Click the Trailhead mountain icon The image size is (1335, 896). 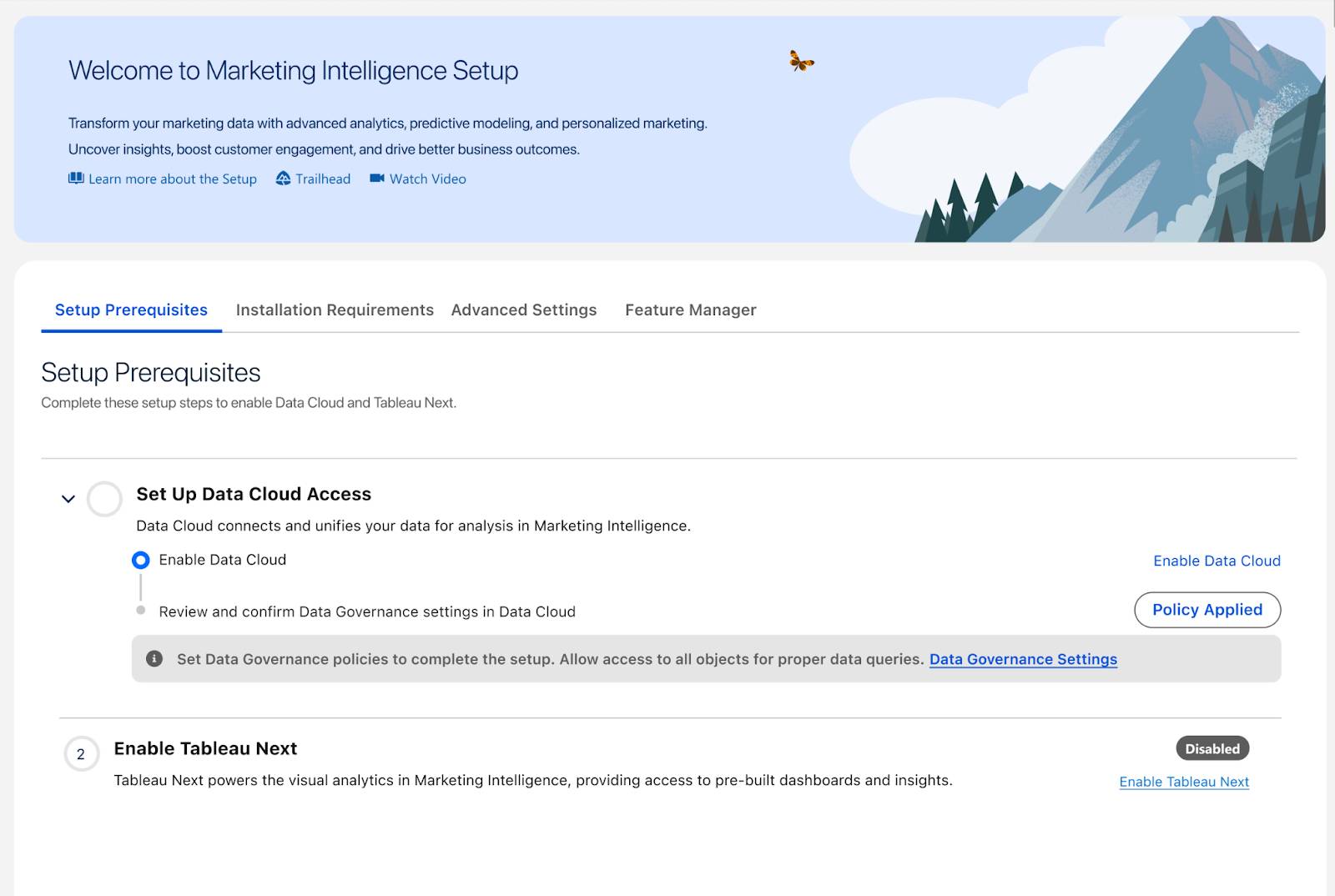pos(284,179)
